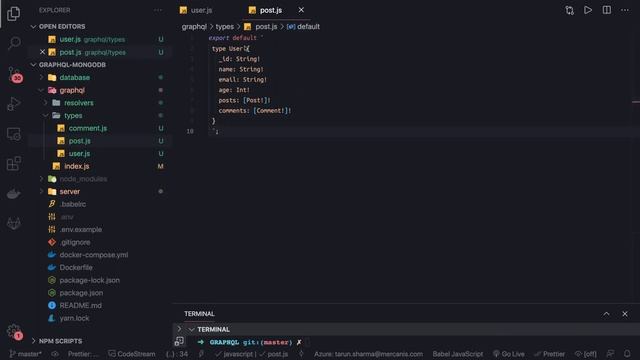This screenshot has height=360, width=640.
Task: Open the .babelrc file
Action: pos(73,204)
